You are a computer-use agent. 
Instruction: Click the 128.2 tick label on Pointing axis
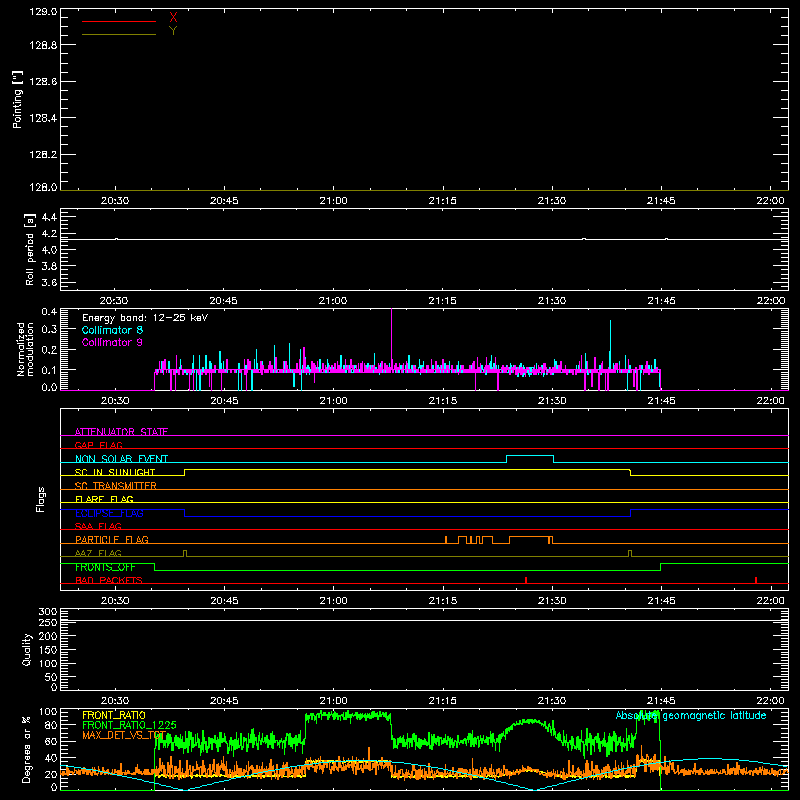(43, 155)
